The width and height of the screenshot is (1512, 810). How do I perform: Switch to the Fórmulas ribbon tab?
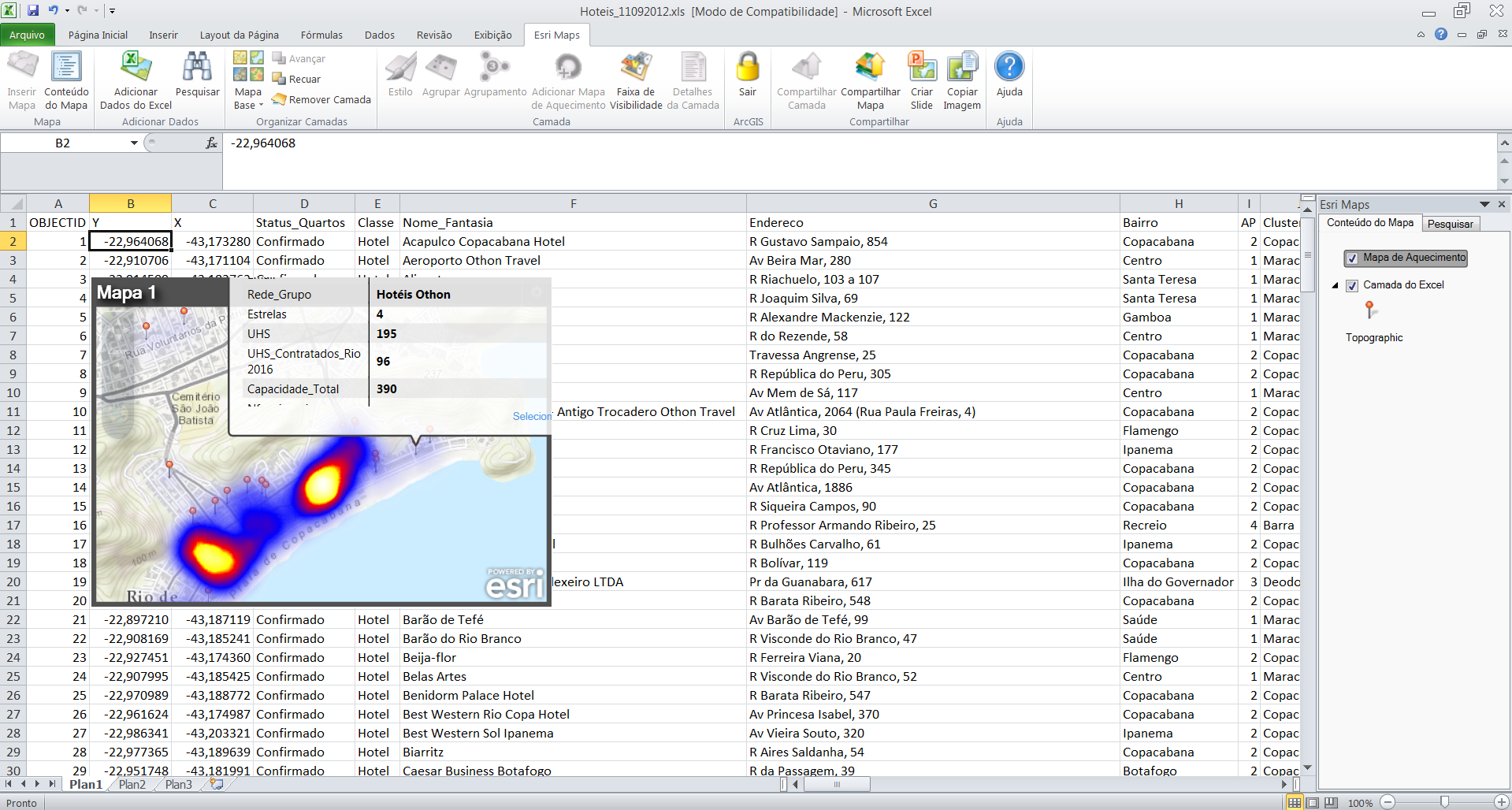(x=321, y=35)
